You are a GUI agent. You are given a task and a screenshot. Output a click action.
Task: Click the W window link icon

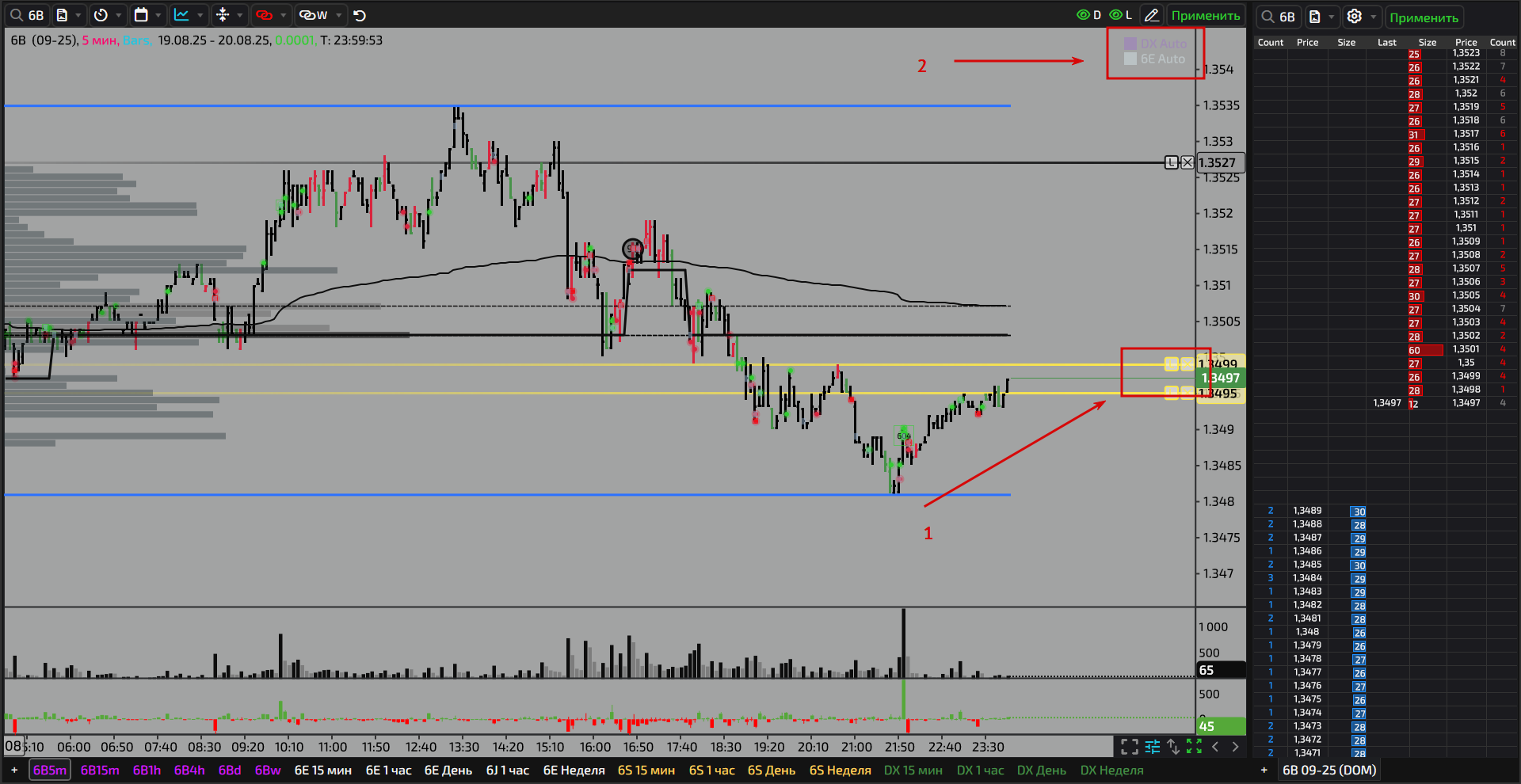(x=314, y=15)
